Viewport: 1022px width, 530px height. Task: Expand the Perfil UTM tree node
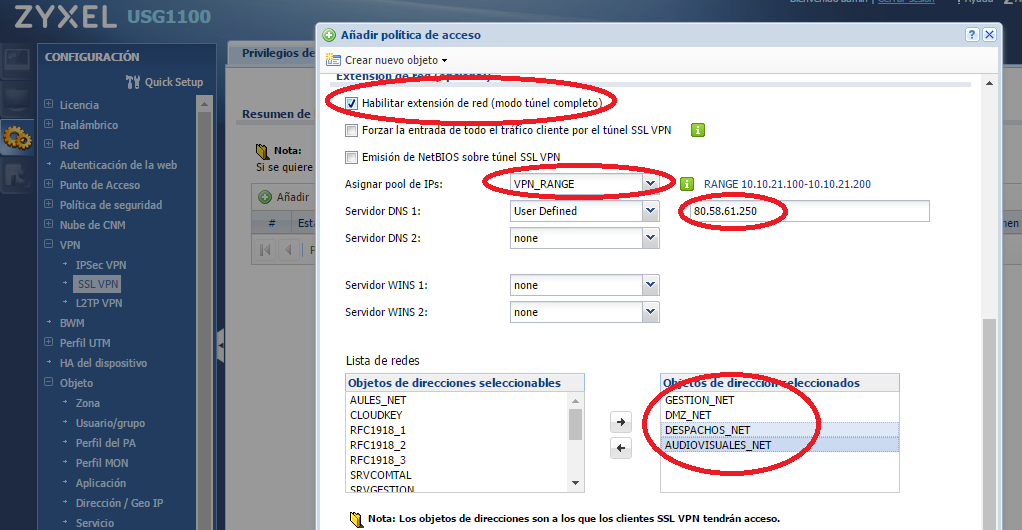coord(48,342)
